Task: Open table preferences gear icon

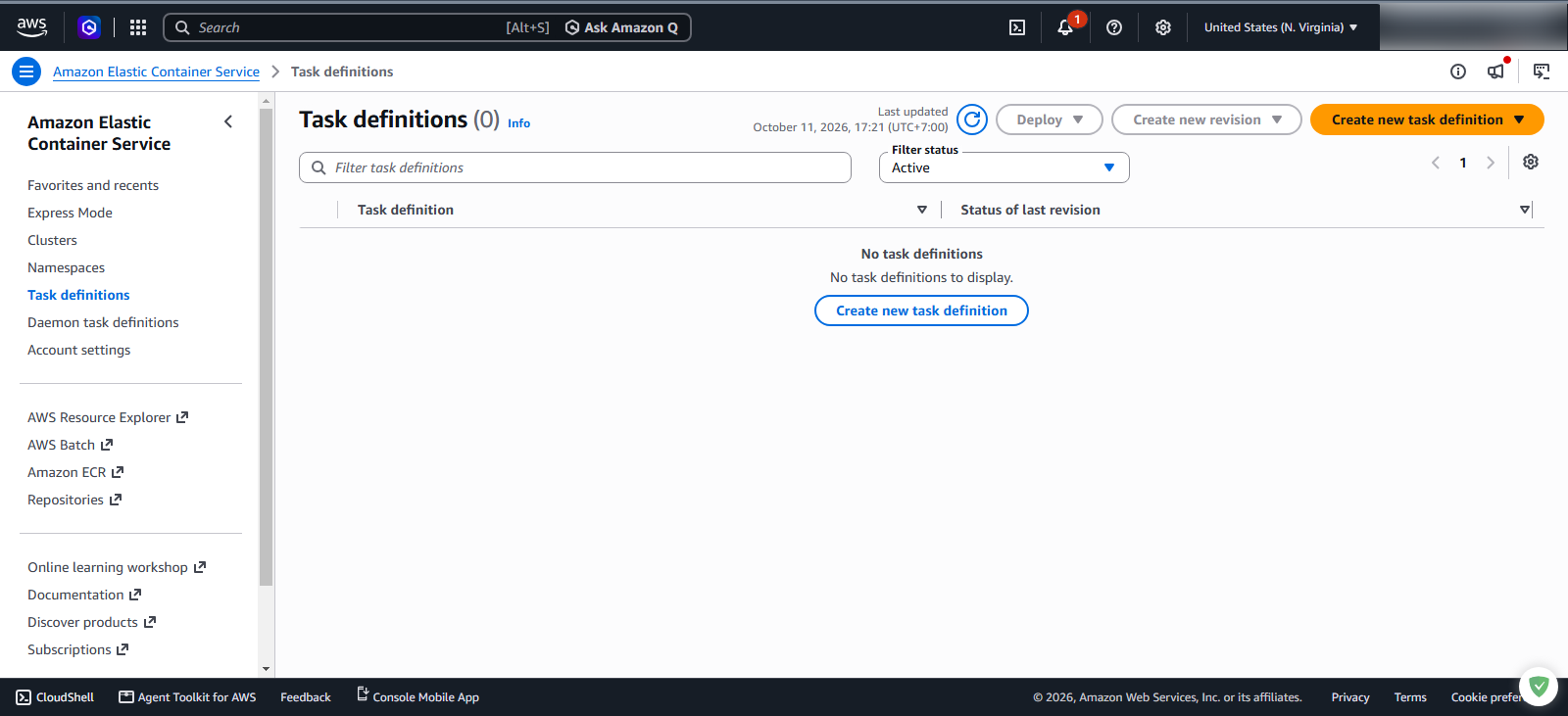Action: 1531,162
